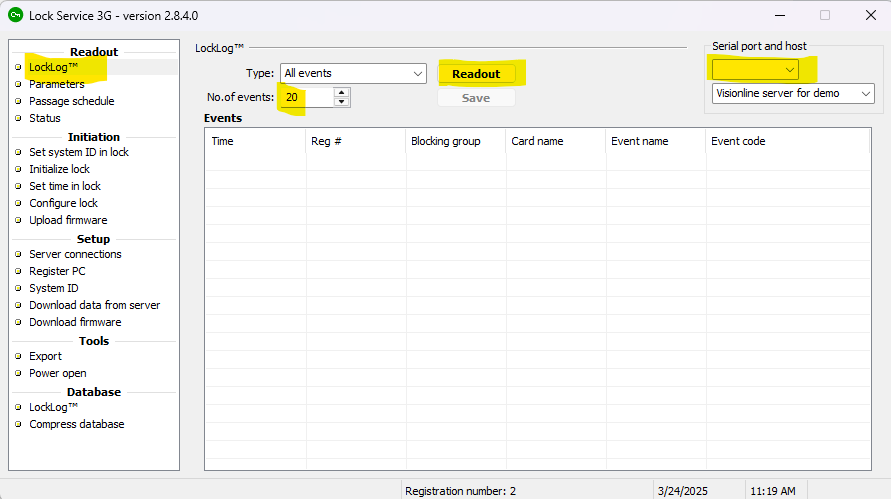891x499 pixels.
Task: Select Initialize lock
Action: point(60,169)
